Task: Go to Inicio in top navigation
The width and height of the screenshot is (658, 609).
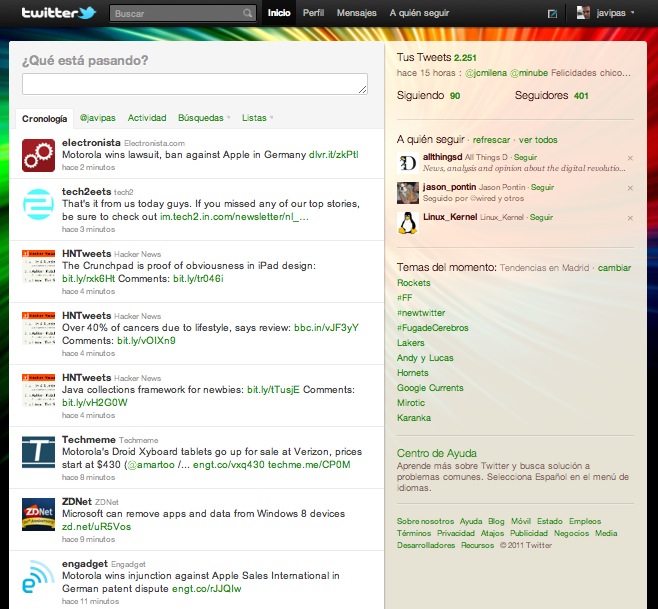Action: 279,13
